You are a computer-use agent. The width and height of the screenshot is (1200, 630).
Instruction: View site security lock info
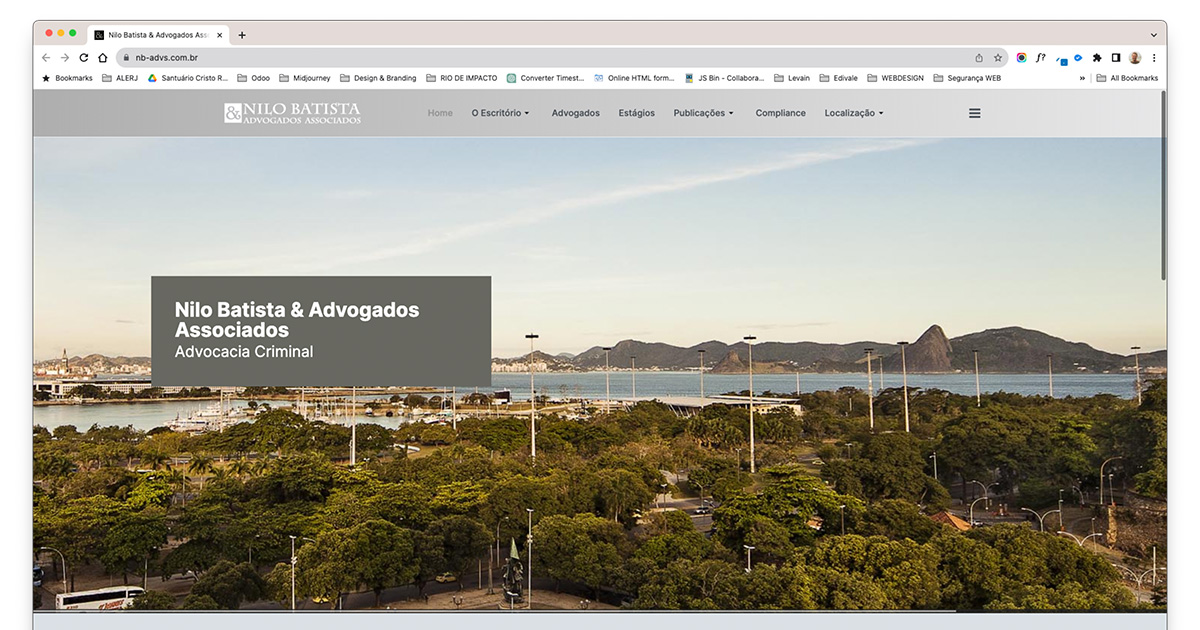(126, 58)
